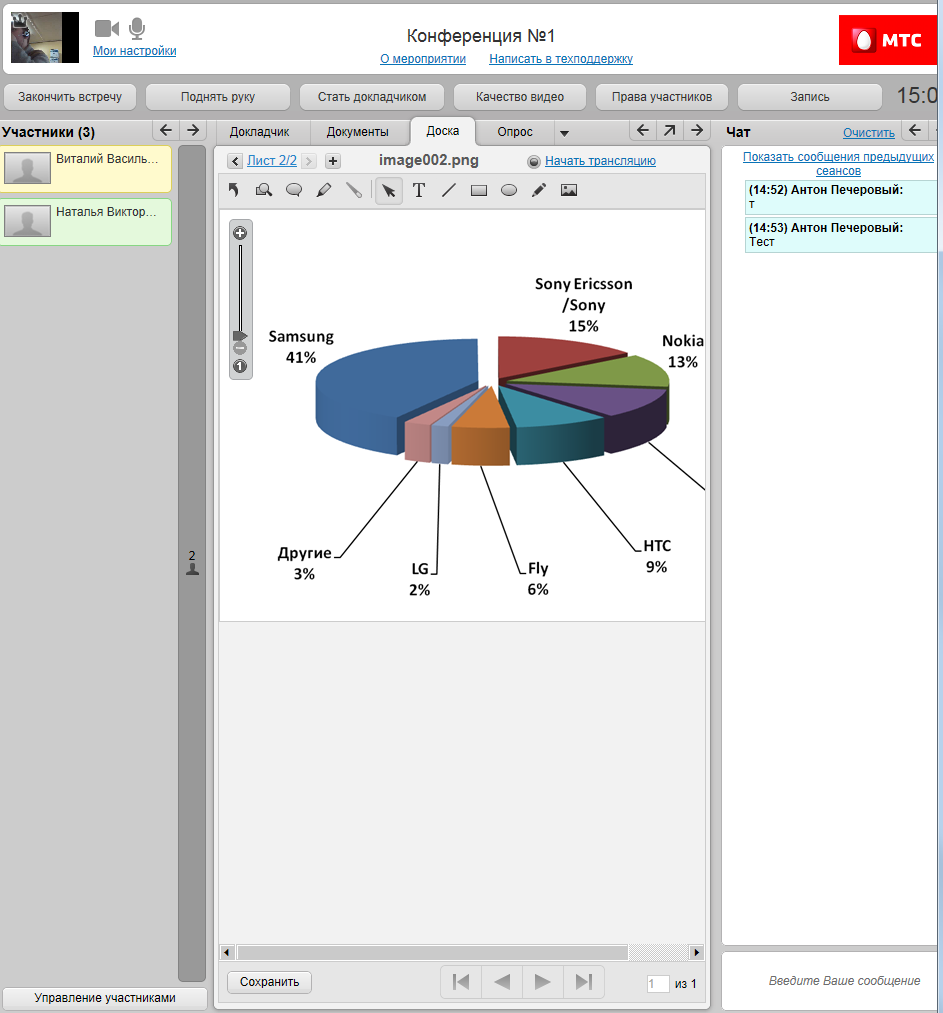Go to next page control
Viewport: 943px width, 1013px height.
[543, 982]
